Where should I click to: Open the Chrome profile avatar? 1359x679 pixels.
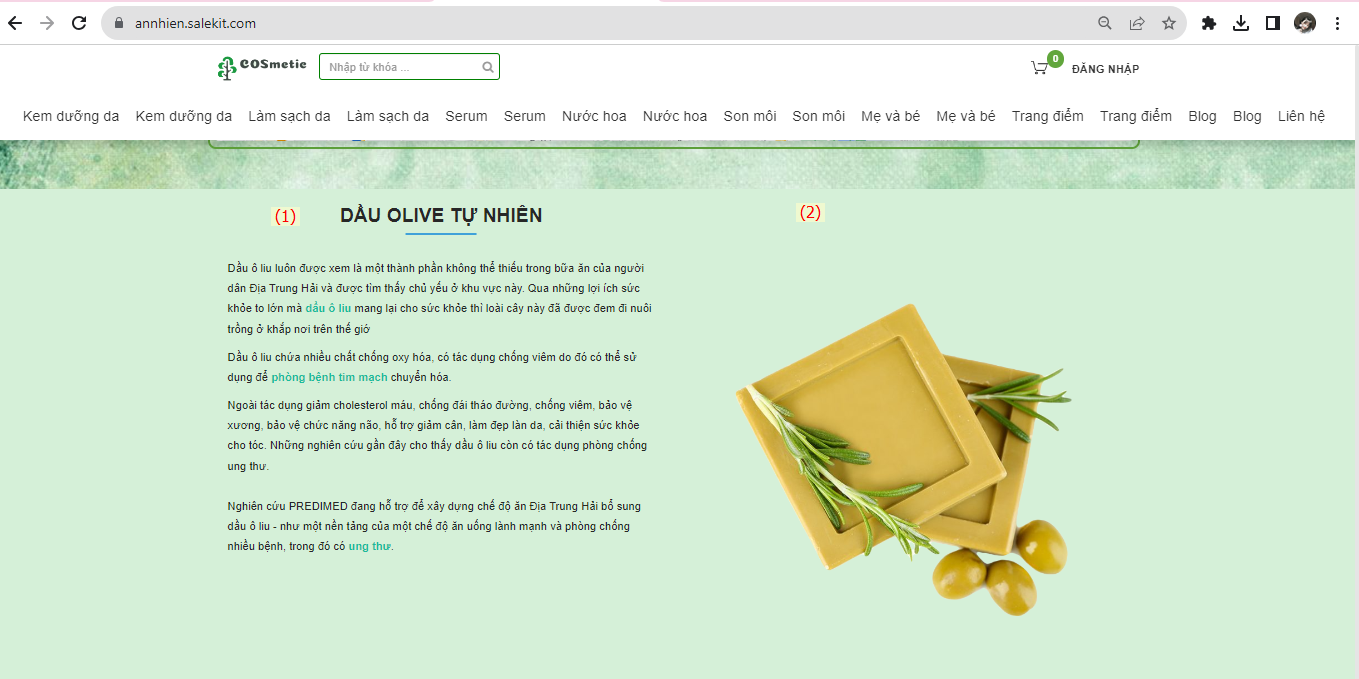pos(1305,23)
